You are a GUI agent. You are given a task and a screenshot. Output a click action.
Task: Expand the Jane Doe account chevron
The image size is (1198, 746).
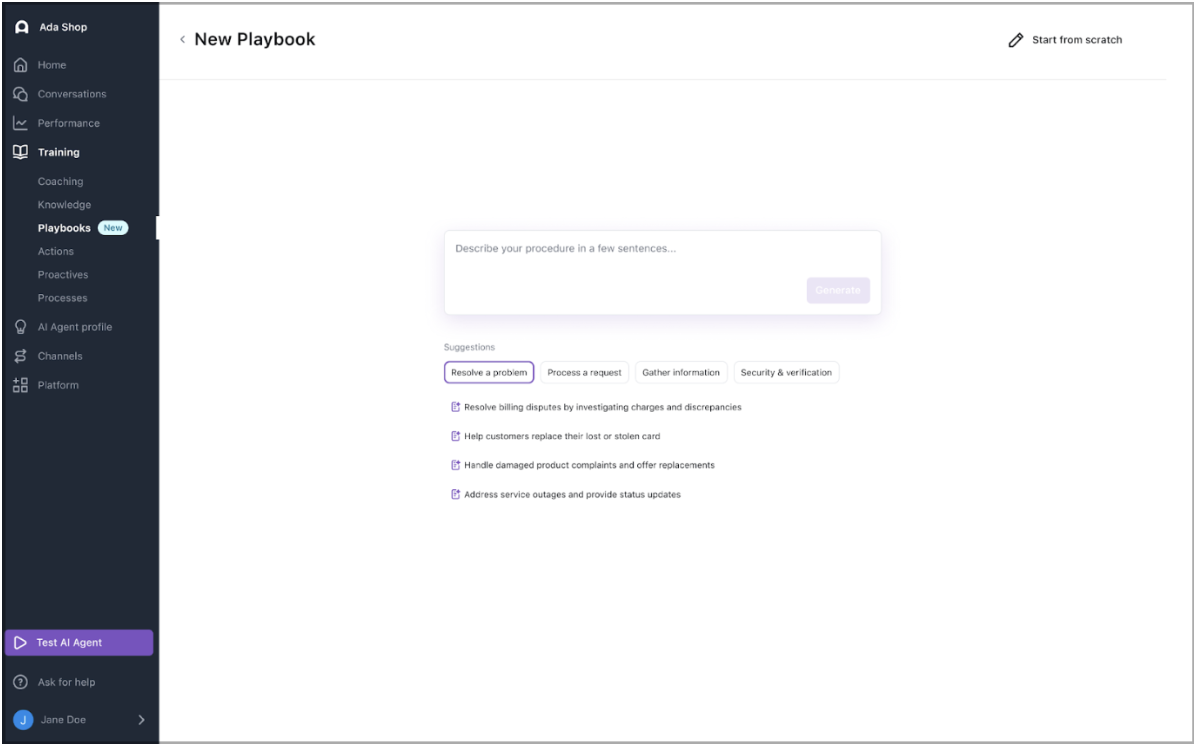[x=141, y=720]
